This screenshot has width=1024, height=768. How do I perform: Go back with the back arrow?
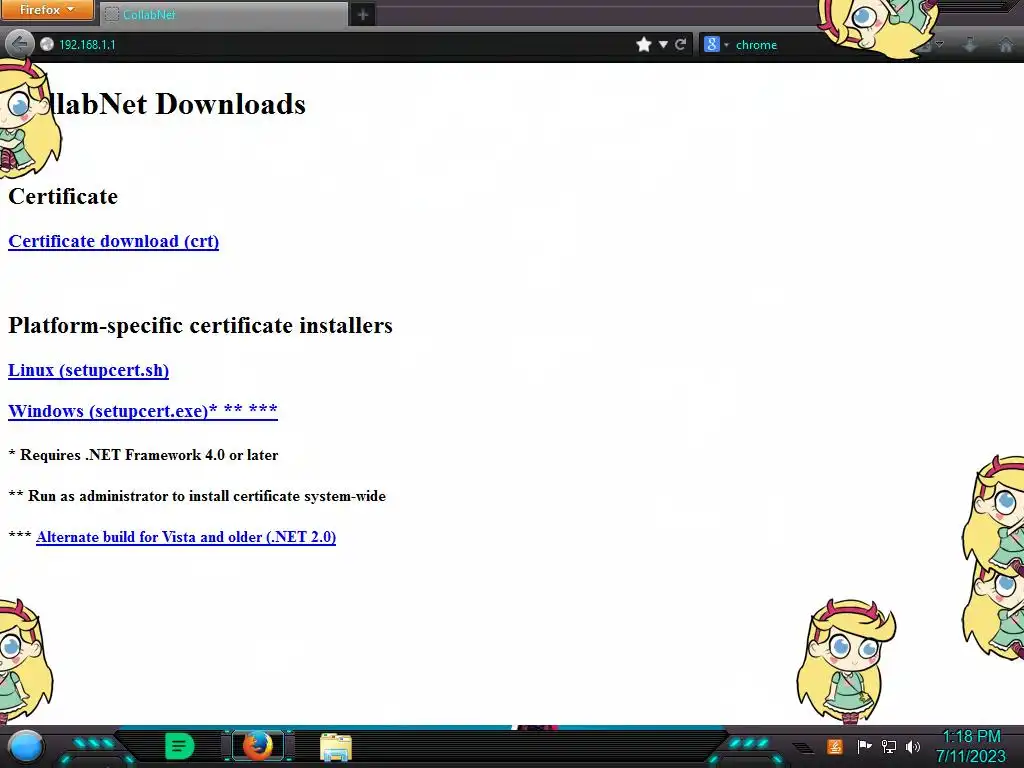click(19, 44)
